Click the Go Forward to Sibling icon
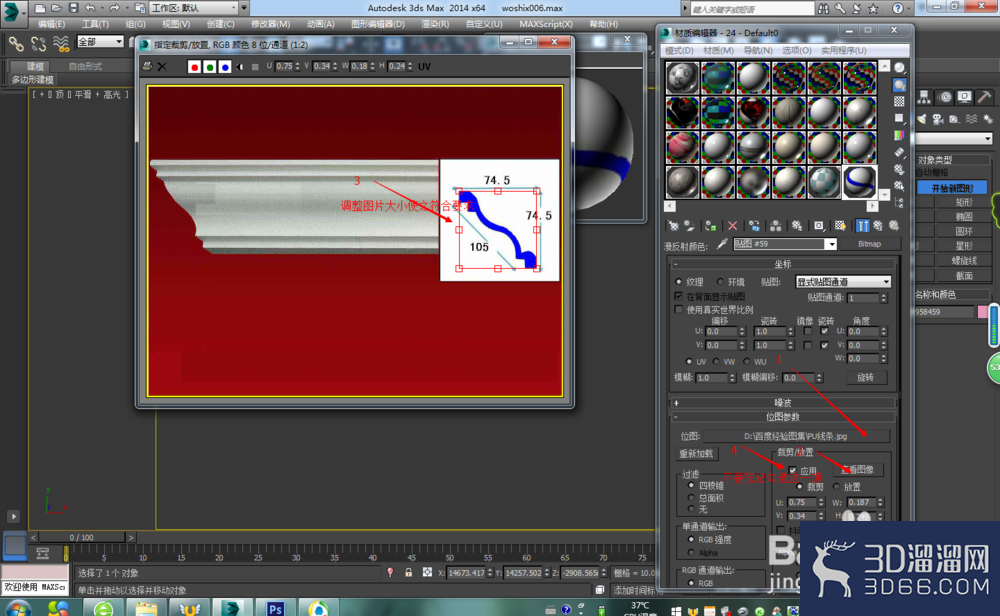Image resolution: width=1000 pixels, height=616 pixels. [894, 226]
